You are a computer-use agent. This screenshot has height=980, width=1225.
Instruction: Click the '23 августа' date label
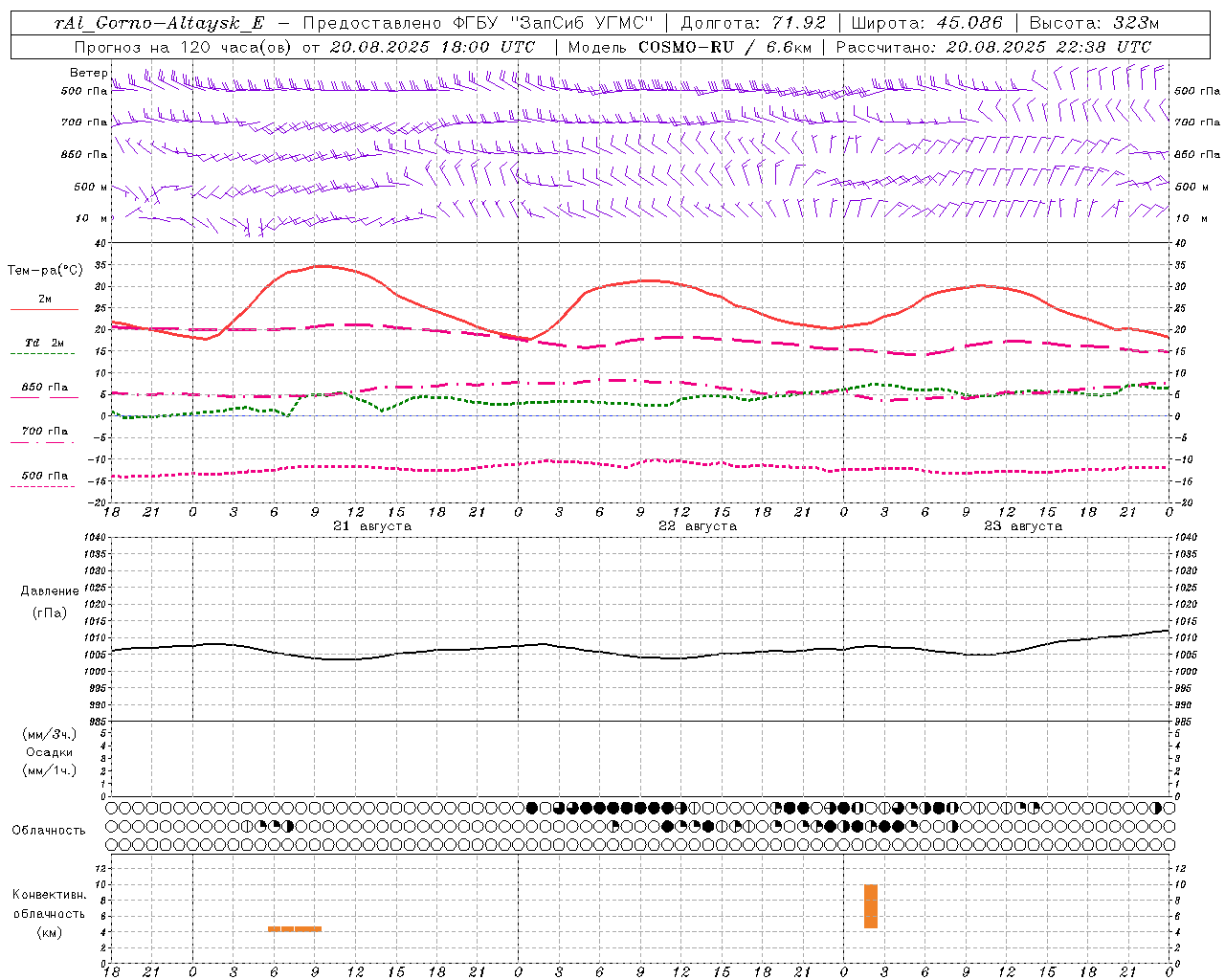1023,526
